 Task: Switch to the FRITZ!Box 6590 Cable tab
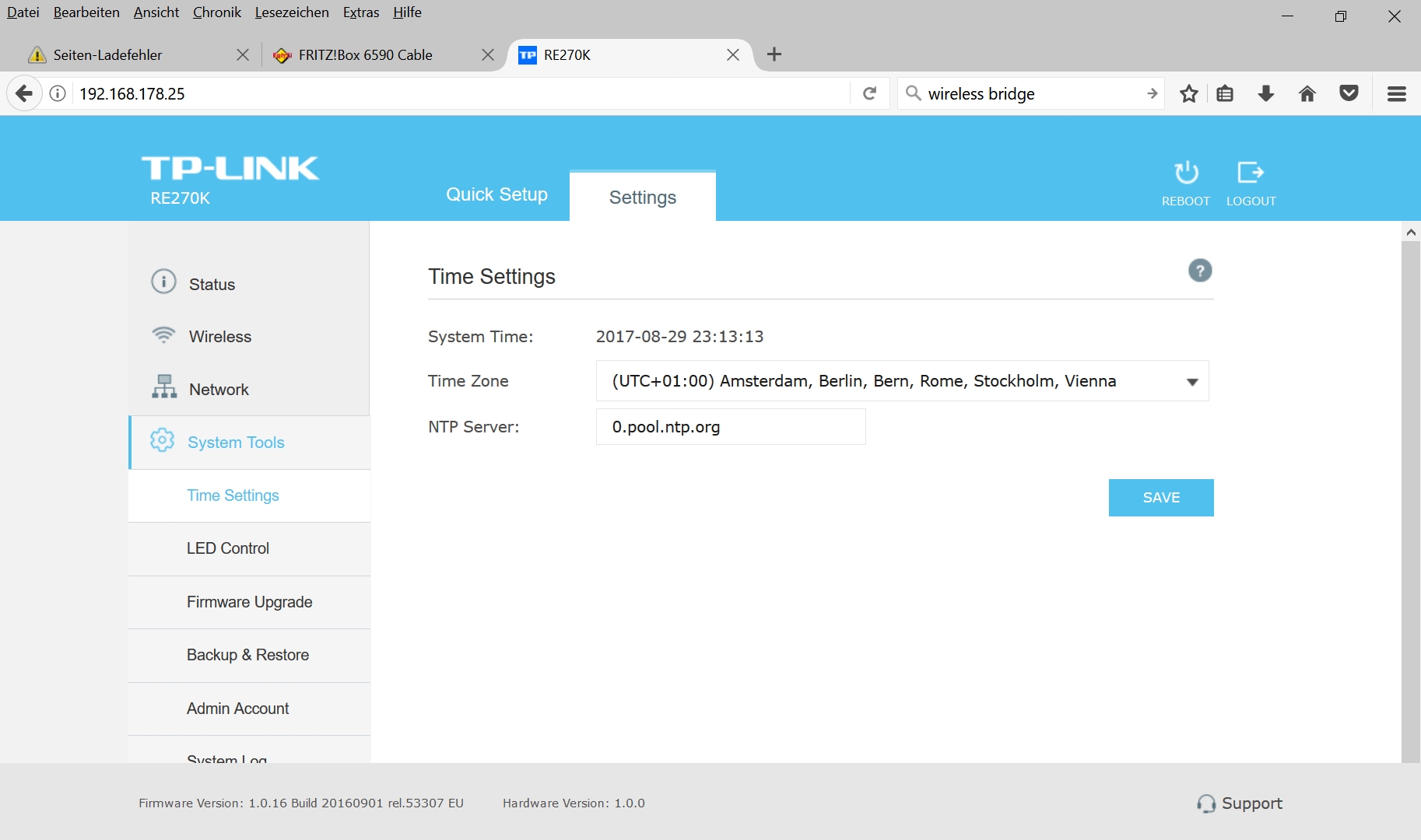coord(381,55)
